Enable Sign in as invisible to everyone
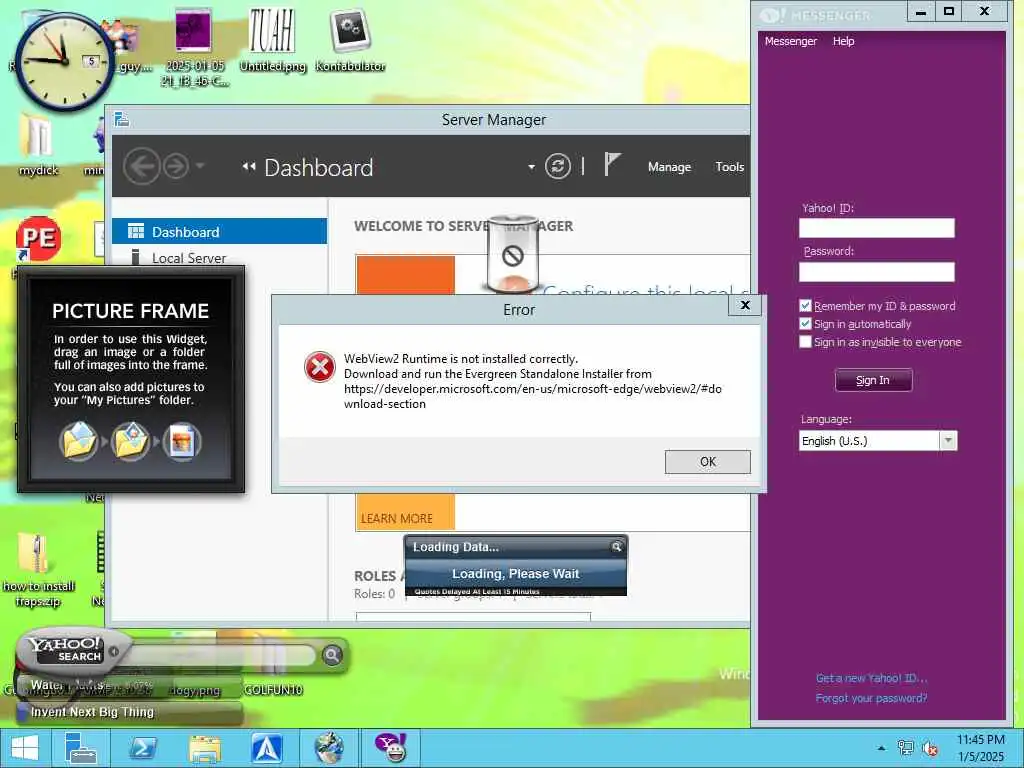The width and height of the screenshot is (1024, 768). (805, 342)
